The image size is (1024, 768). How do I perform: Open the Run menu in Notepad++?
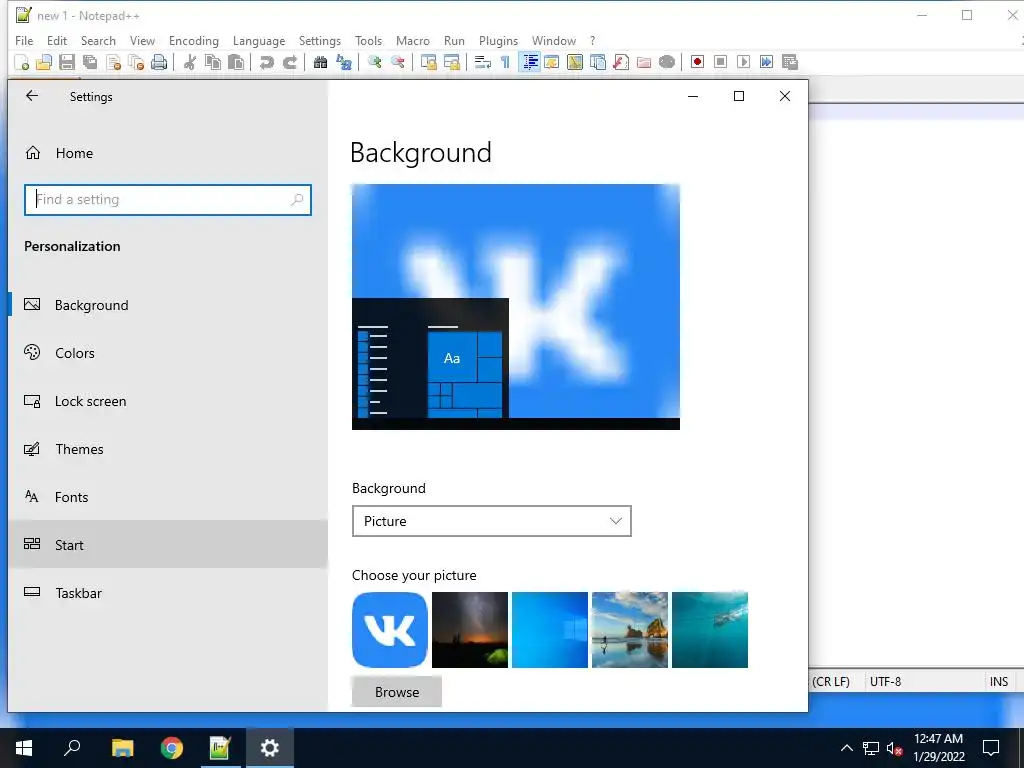(x=455, y=40)
